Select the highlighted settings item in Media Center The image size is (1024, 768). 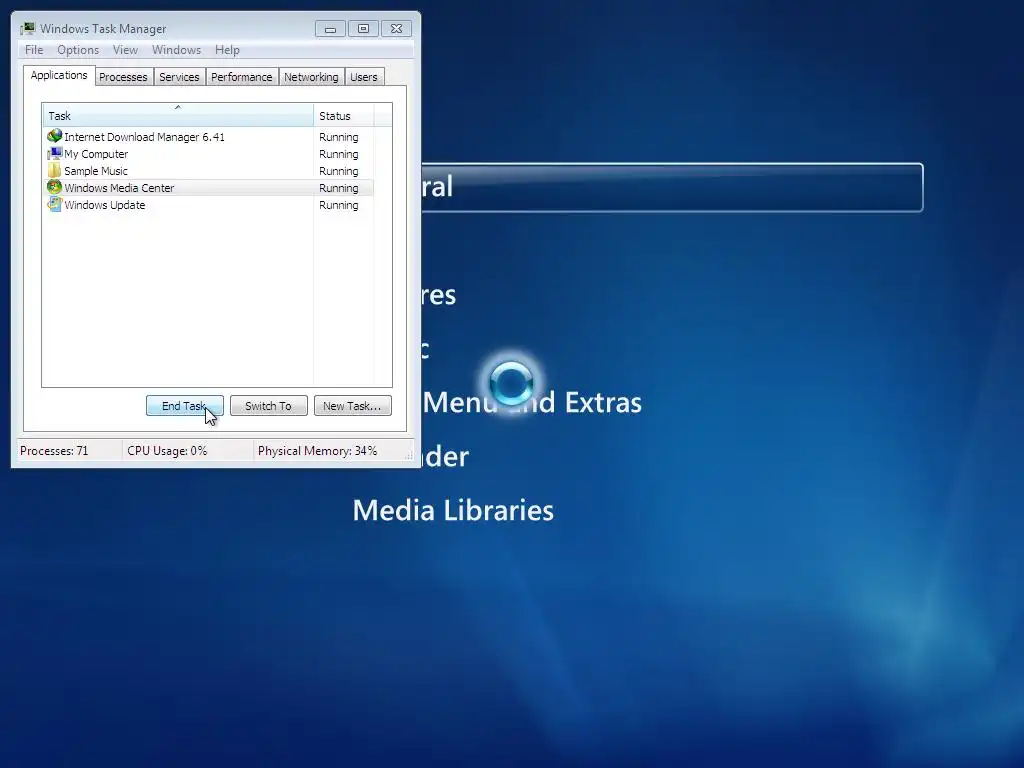tap(672, 187)
